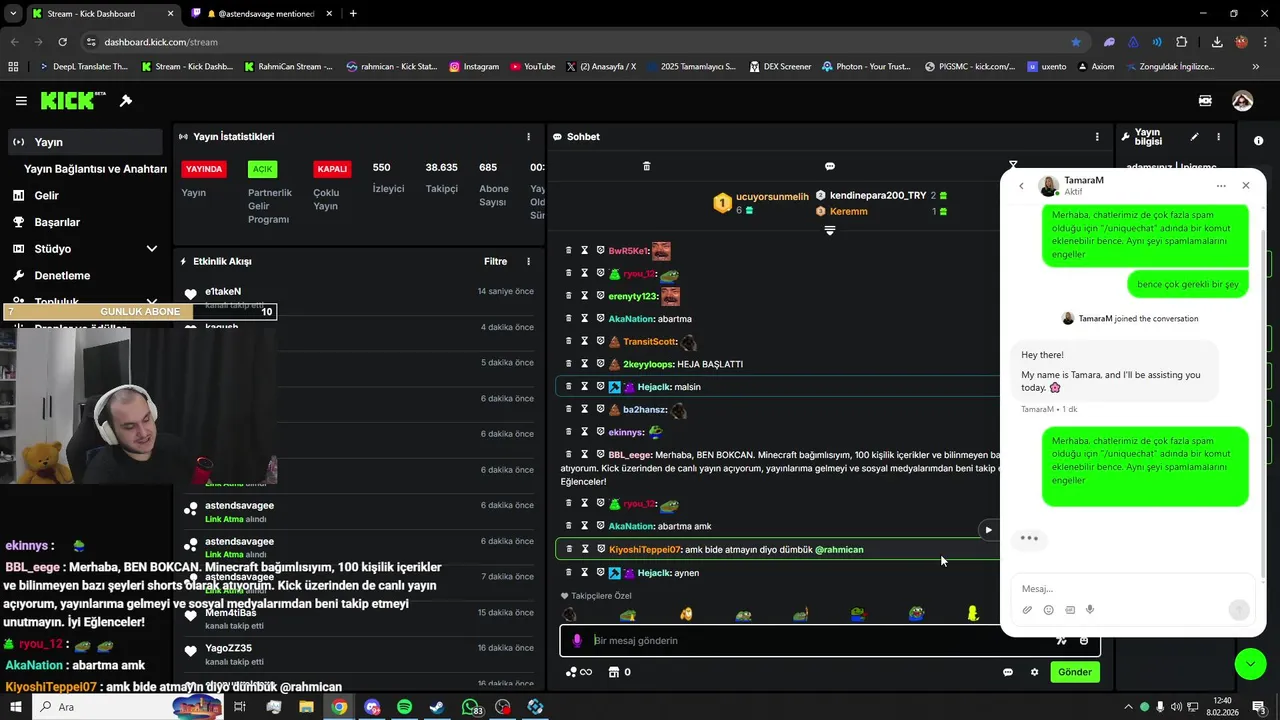Open Instagram bookmark
The image size is (1280, 720).
click(474, 67)
